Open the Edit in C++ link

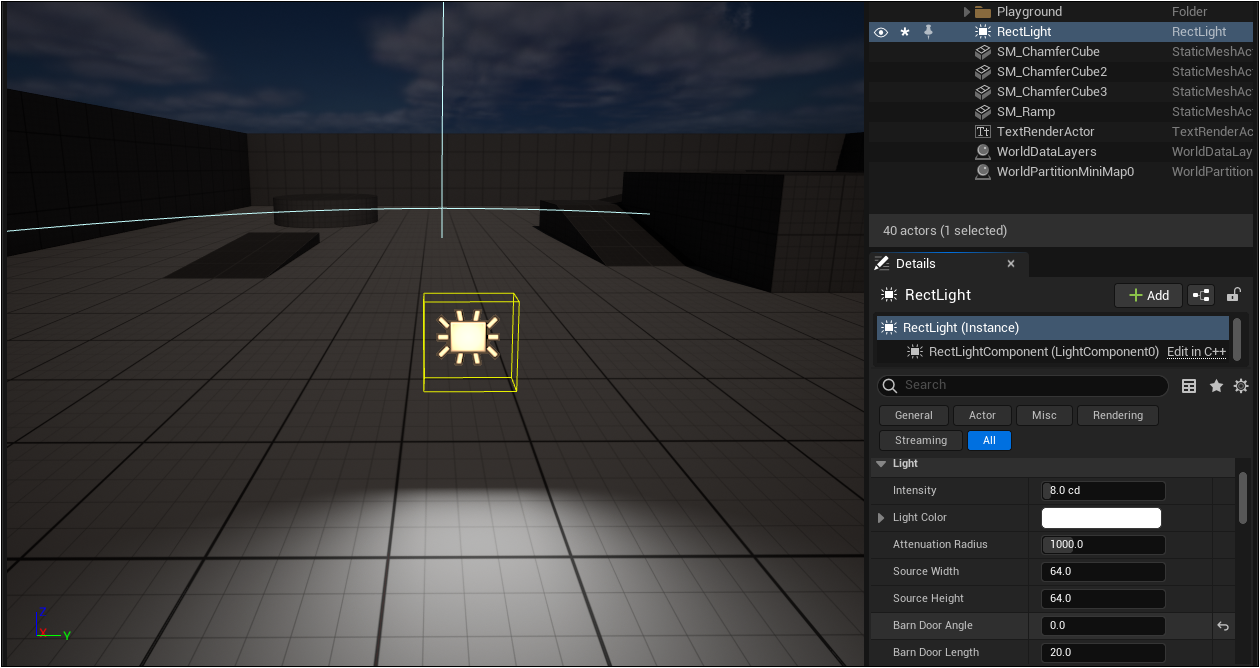1196,352
